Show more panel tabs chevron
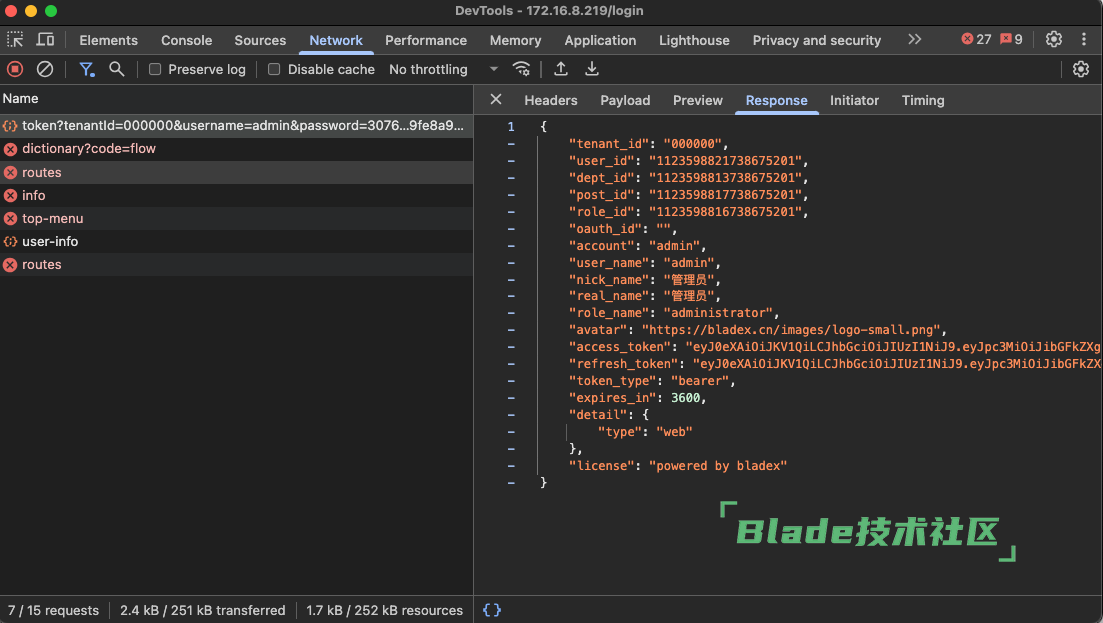This screenshot has height=623, width=1103. tap(914, 39)
